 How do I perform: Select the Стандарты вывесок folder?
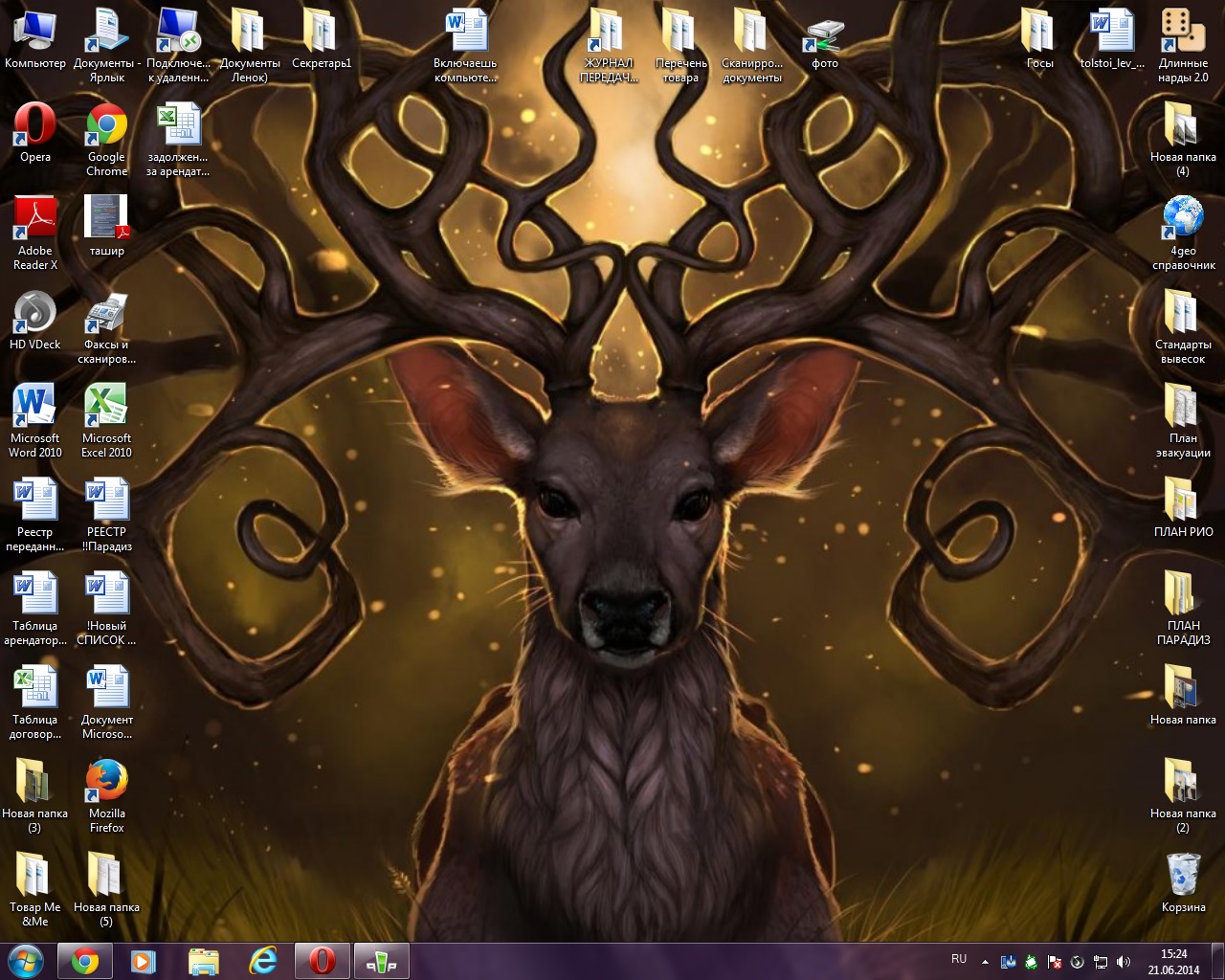[x=1183, y=326]
